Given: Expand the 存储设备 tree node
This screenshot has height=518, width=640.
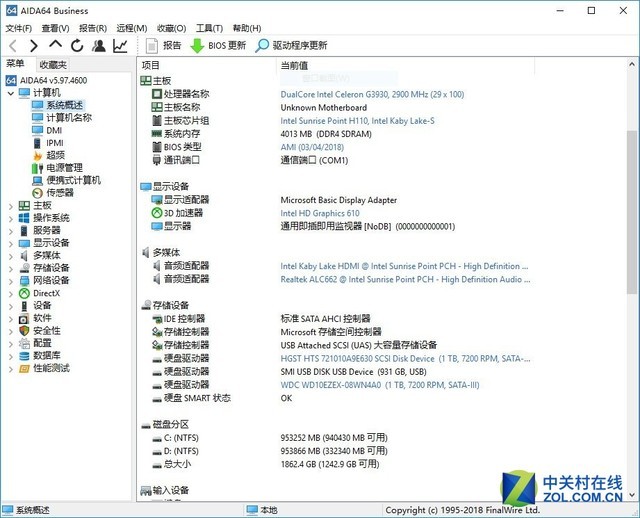Looking at the screenshot, I should [11, 269].
